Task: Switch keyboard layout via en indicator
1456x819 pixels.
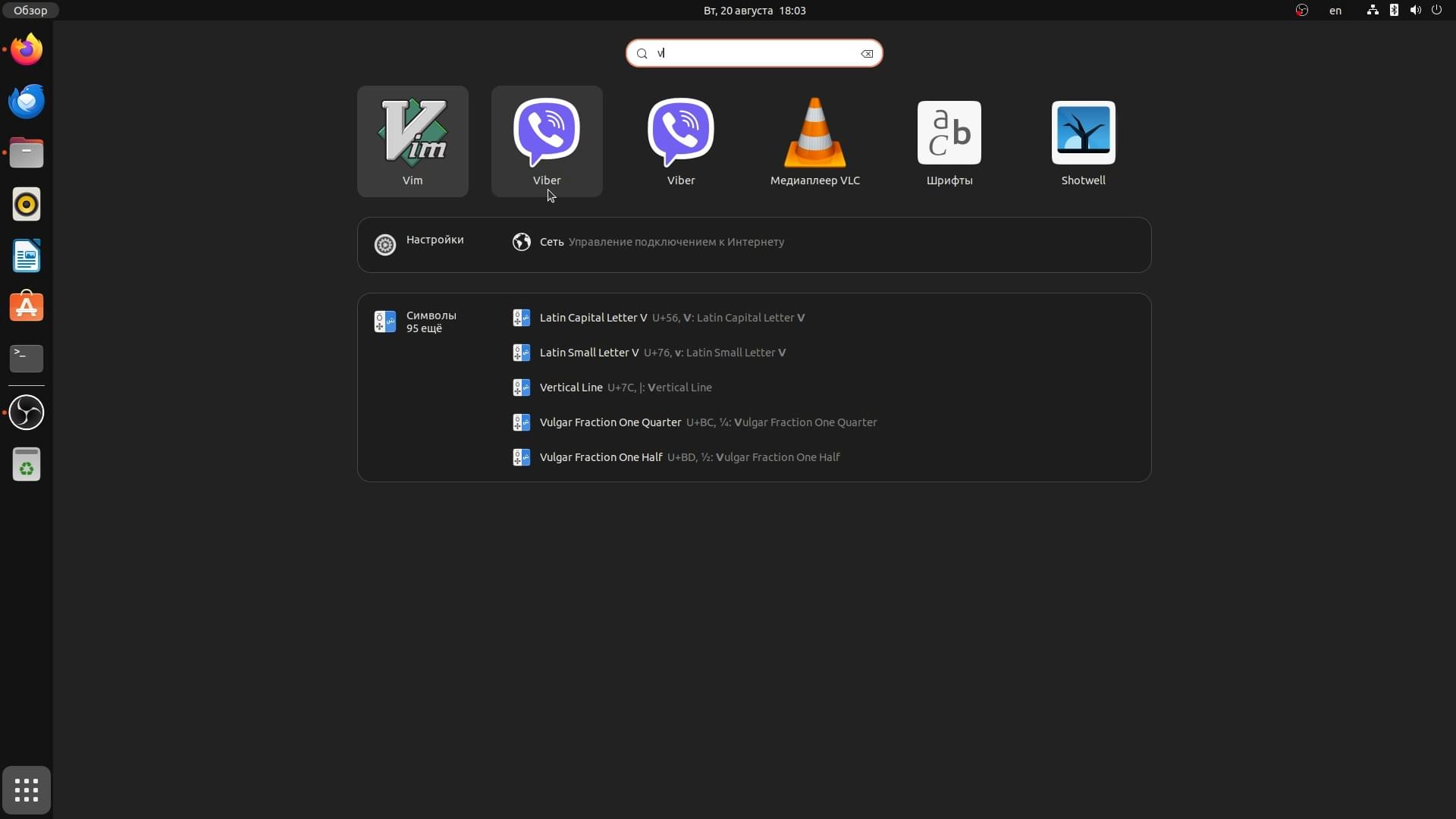Action: (1335, 11)
